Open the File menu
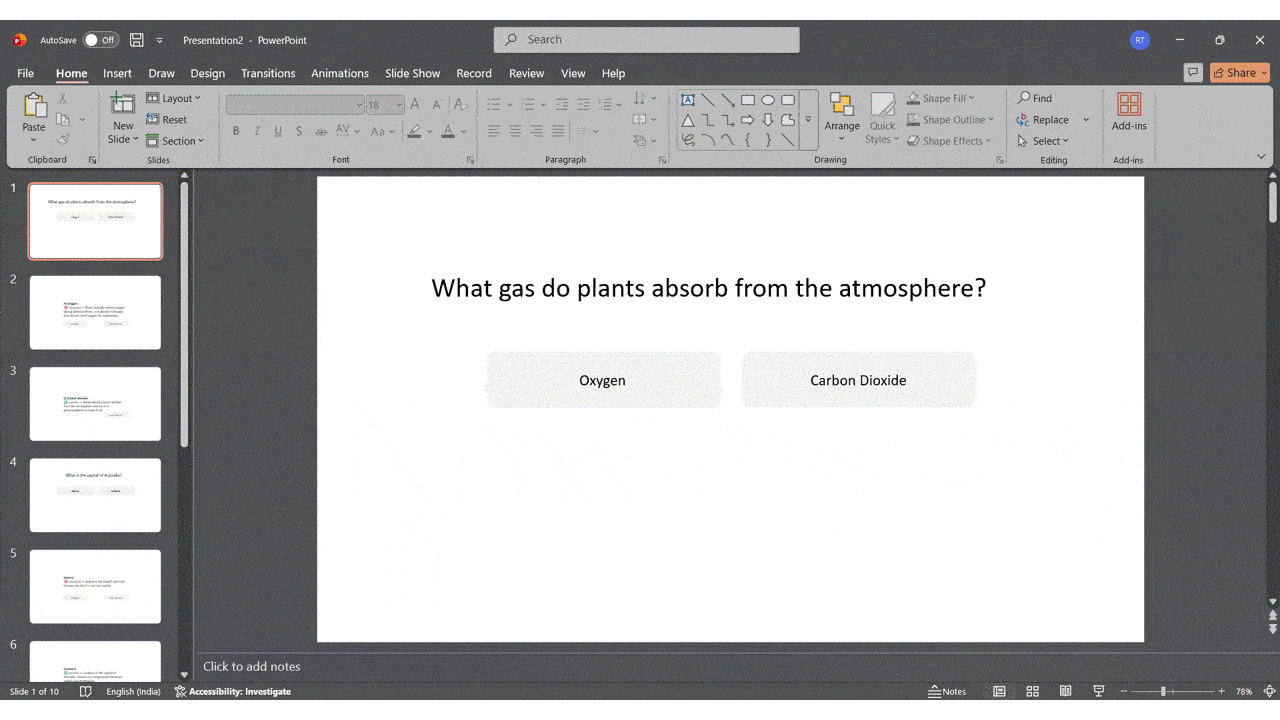The image size is (1280, 720). click(25, 73)
